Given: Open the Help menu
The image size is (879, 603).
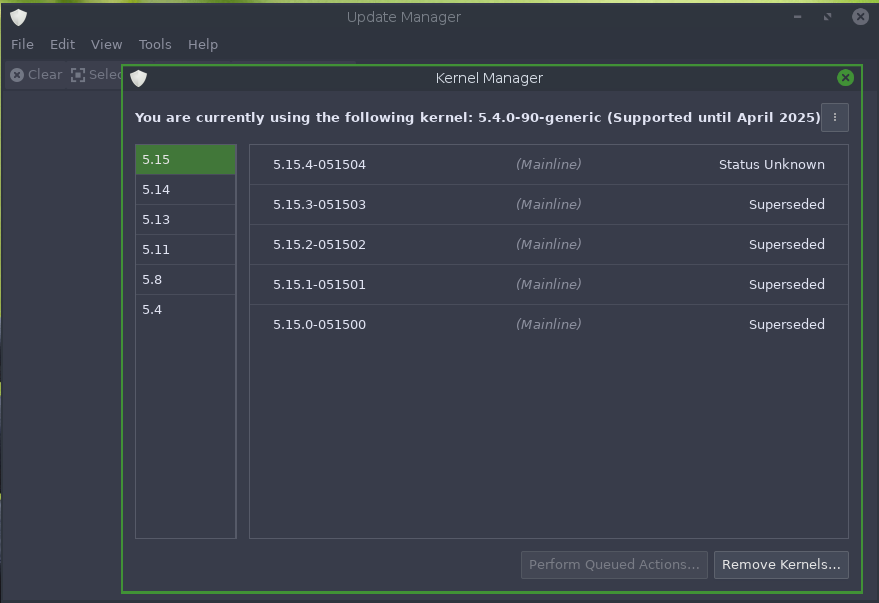Looking at the screenshot, I should [x=203, y=45].
